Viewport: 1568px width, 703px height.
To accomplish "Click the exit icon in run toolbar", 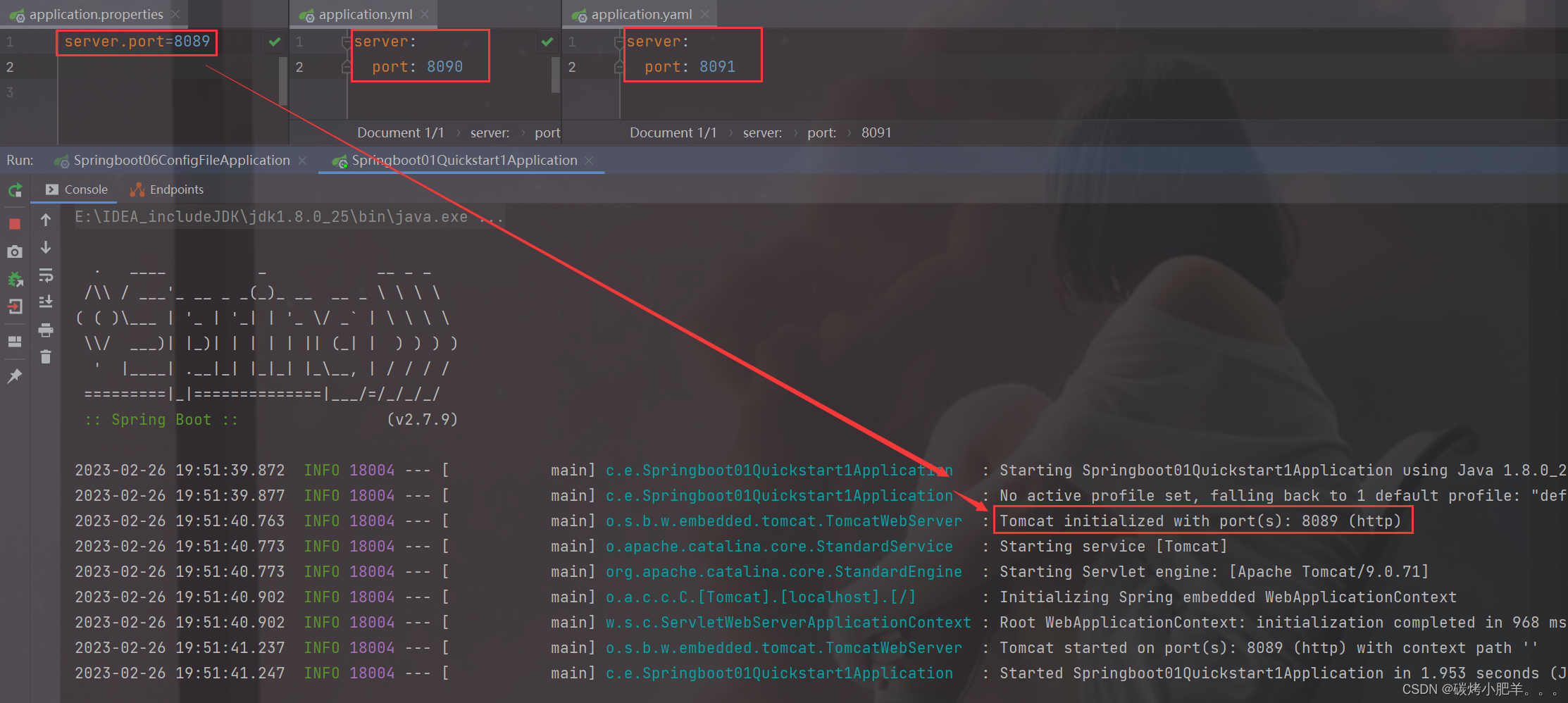I will (x=15, y=307).
